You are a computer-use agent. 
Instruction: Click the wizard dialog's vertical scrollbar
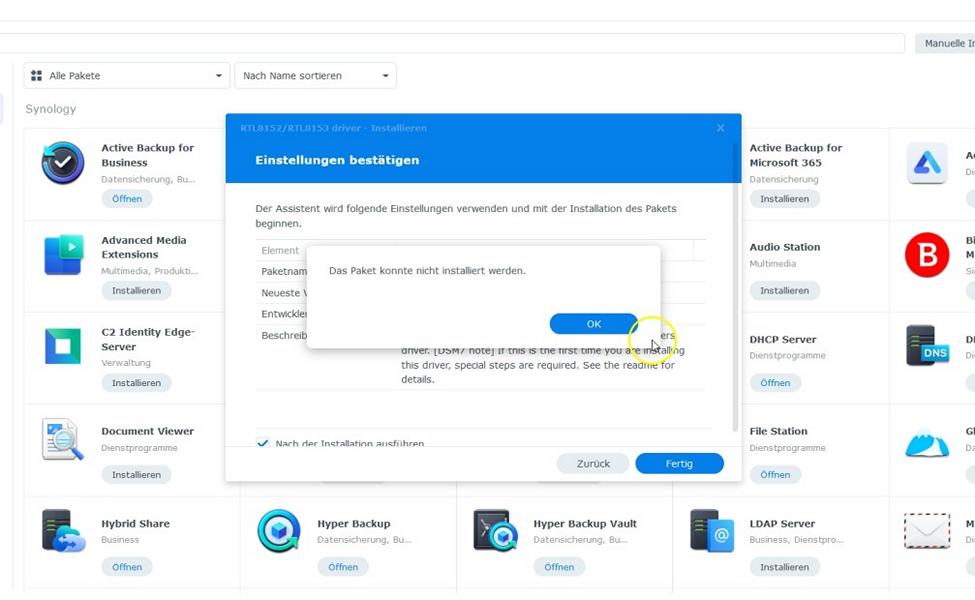[735, 286]
